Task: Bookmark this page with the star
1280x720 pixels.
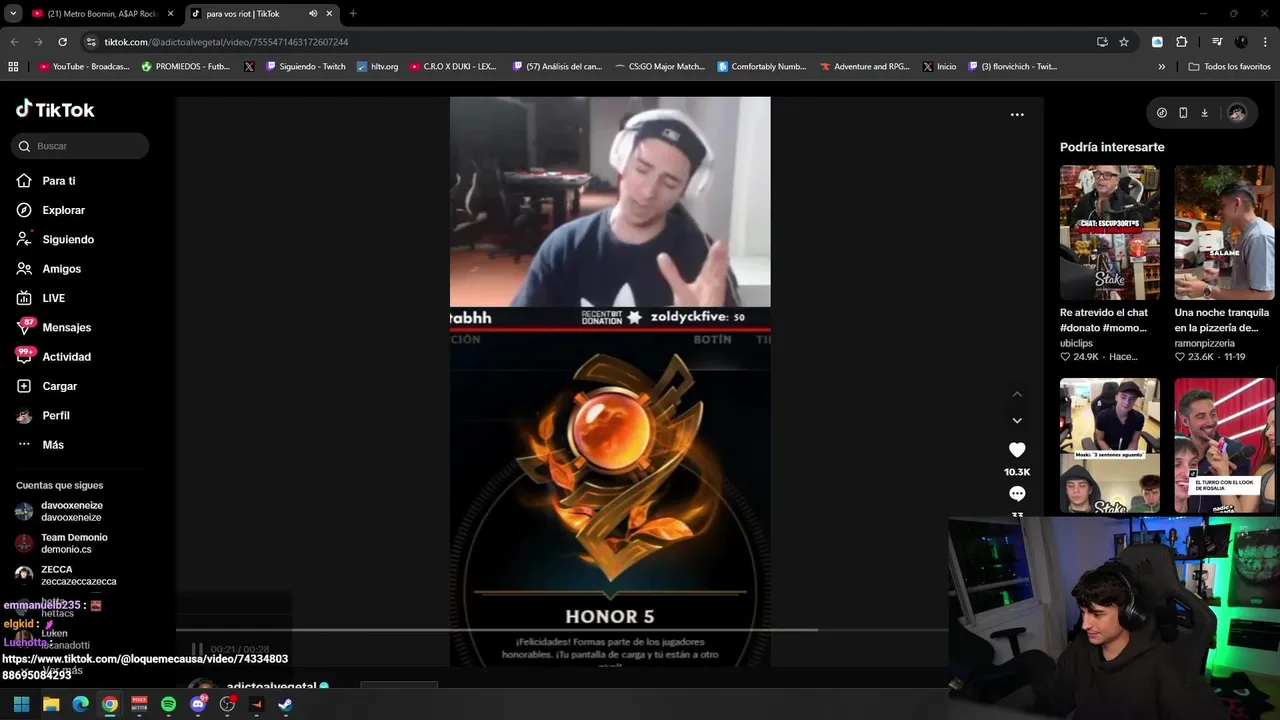Action: pyautogui.click(x=1124, y=42)
